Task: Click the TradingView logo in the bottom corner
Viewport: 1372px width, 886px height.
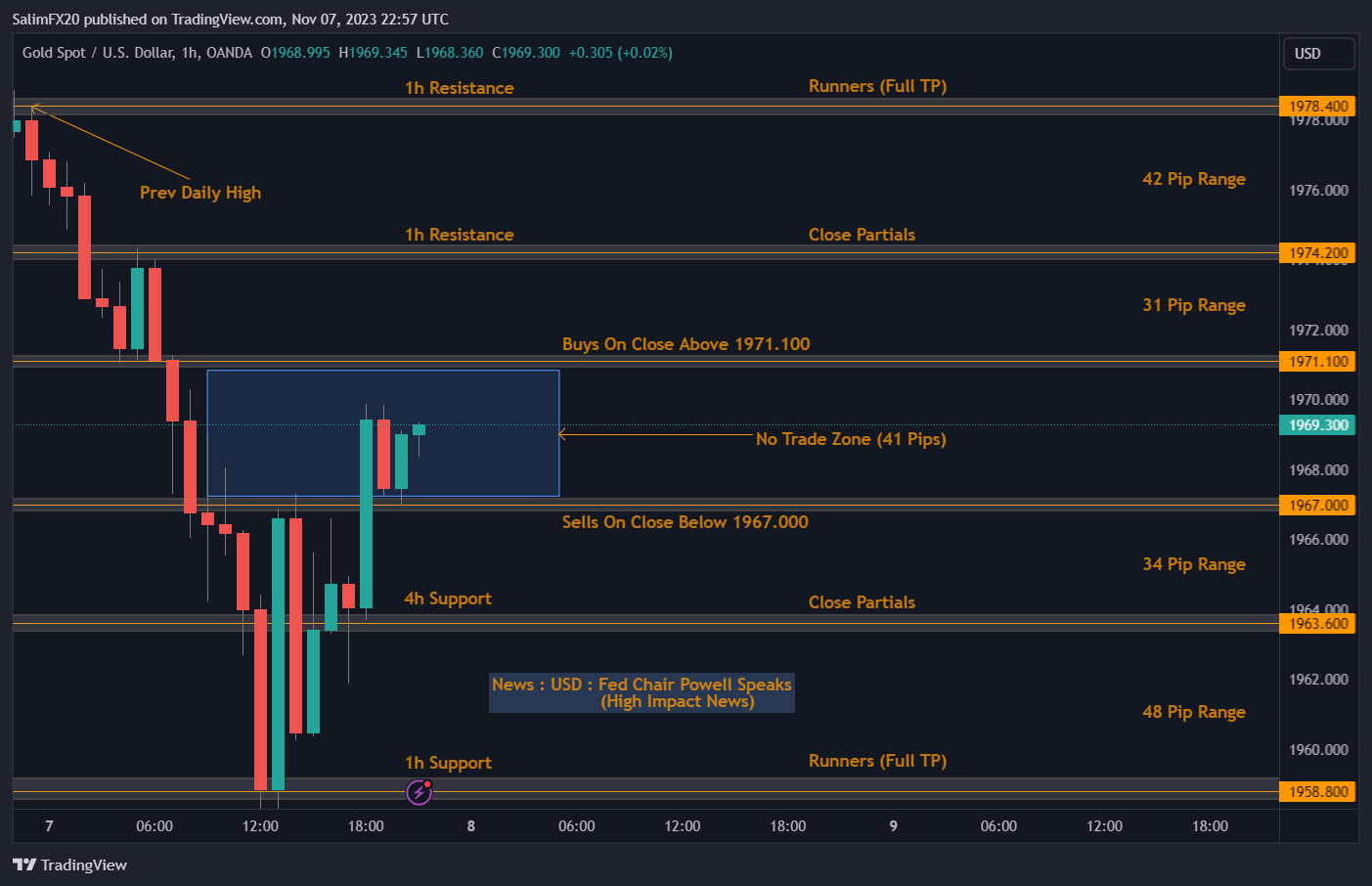Action: click(68, 864)
